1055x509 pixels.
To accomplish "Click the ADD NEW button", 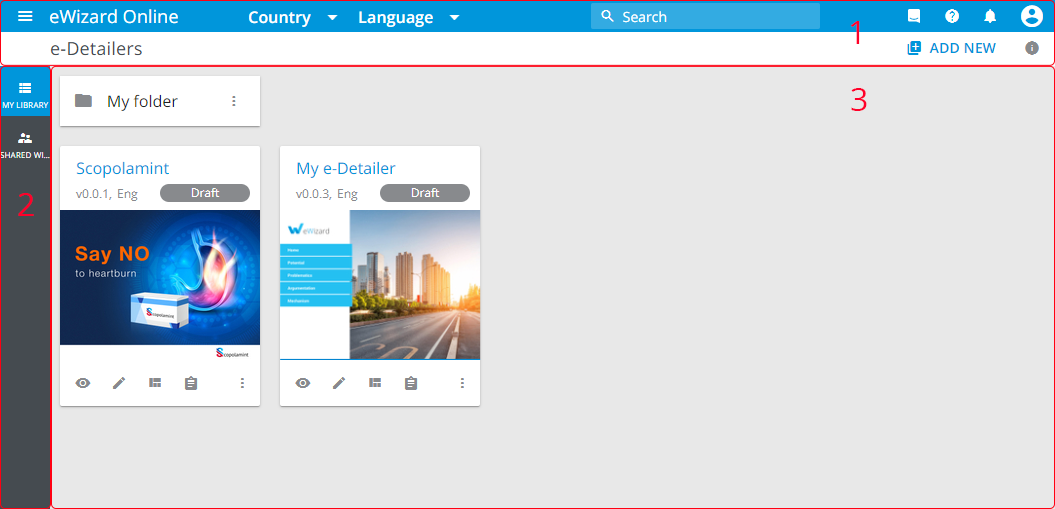I will tap(951, 48).
